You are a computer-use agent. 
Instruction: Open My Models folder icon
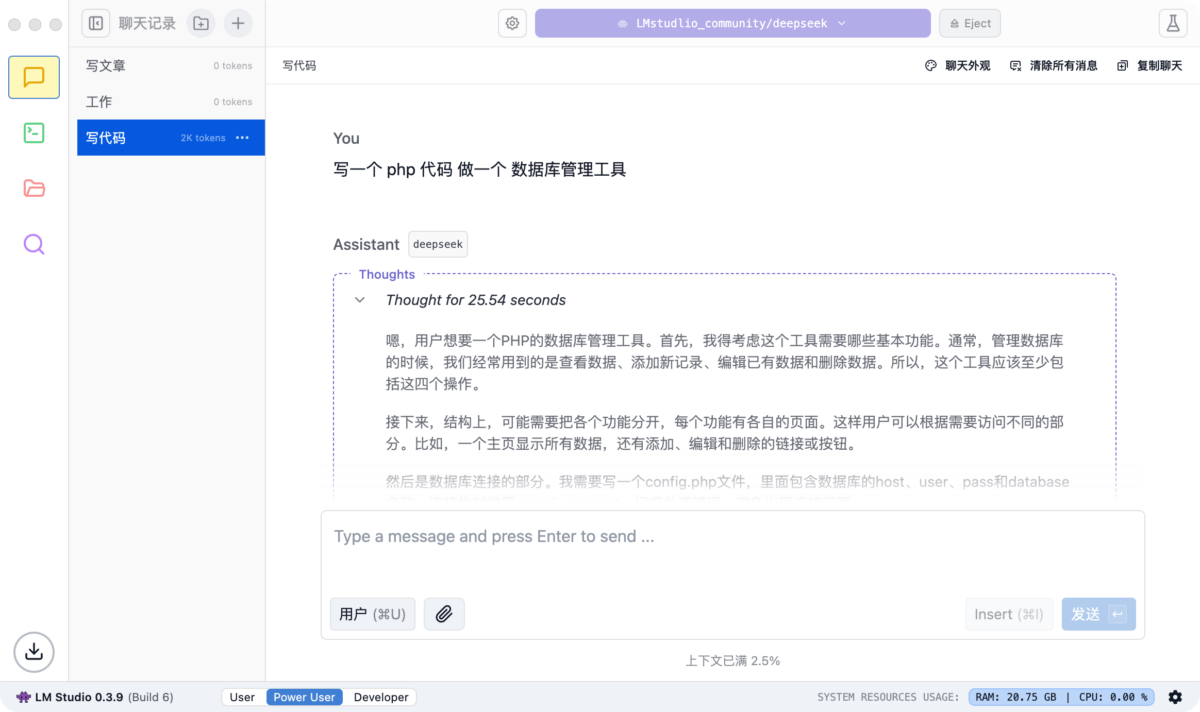click(34, 188)
